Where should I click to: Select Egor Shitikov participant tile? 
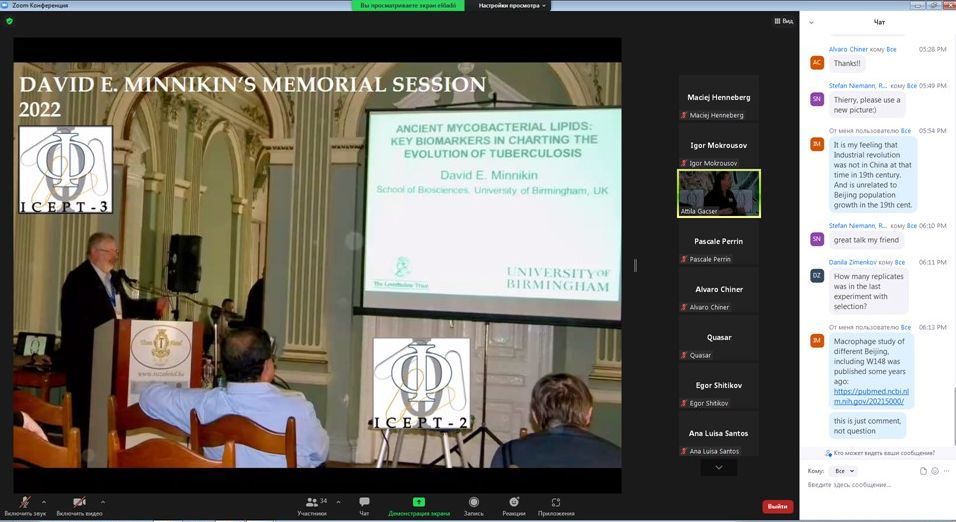click(x=719, y=387)
